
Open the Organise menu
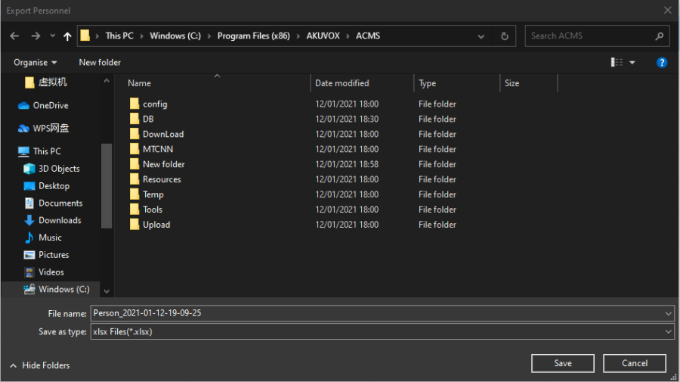point(35,62)
